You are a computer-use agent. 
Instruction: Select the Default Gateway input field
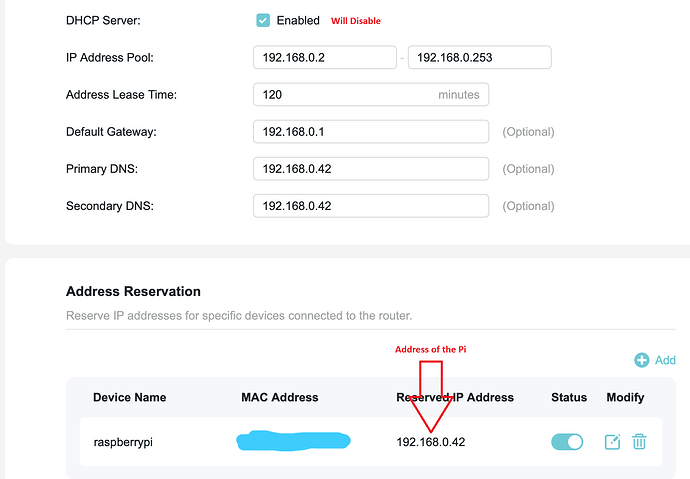click(x=370, y=132)
